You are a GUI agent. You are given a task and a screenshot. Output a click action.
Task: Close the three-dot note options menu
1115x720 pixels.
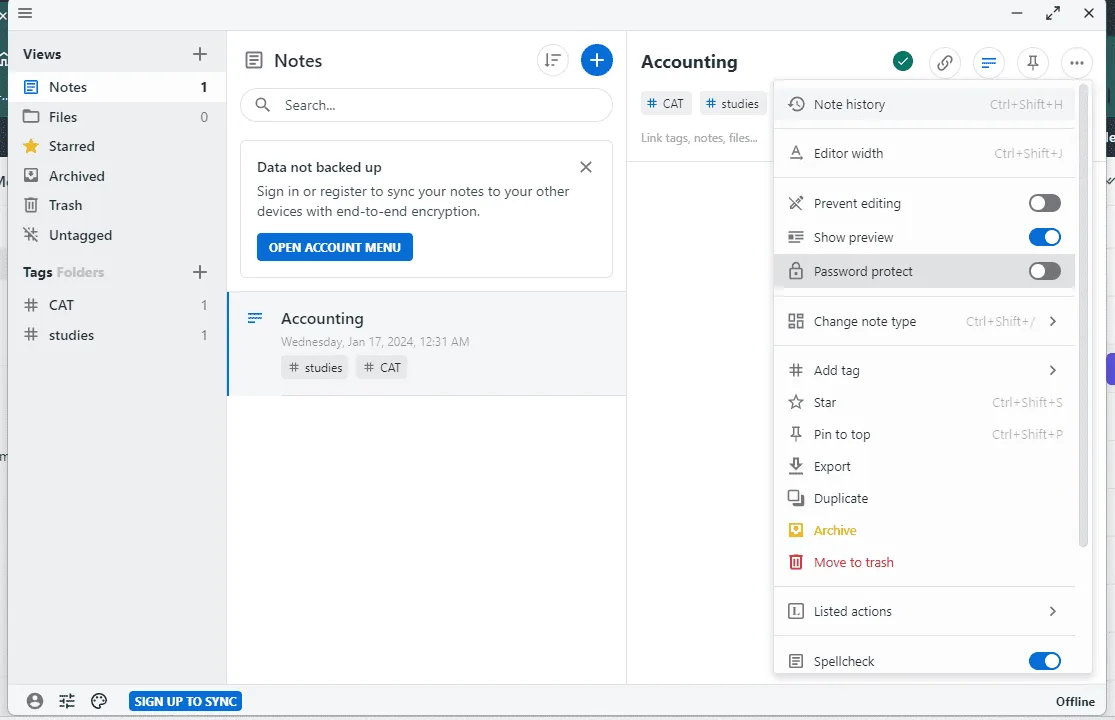(1077, 63)
